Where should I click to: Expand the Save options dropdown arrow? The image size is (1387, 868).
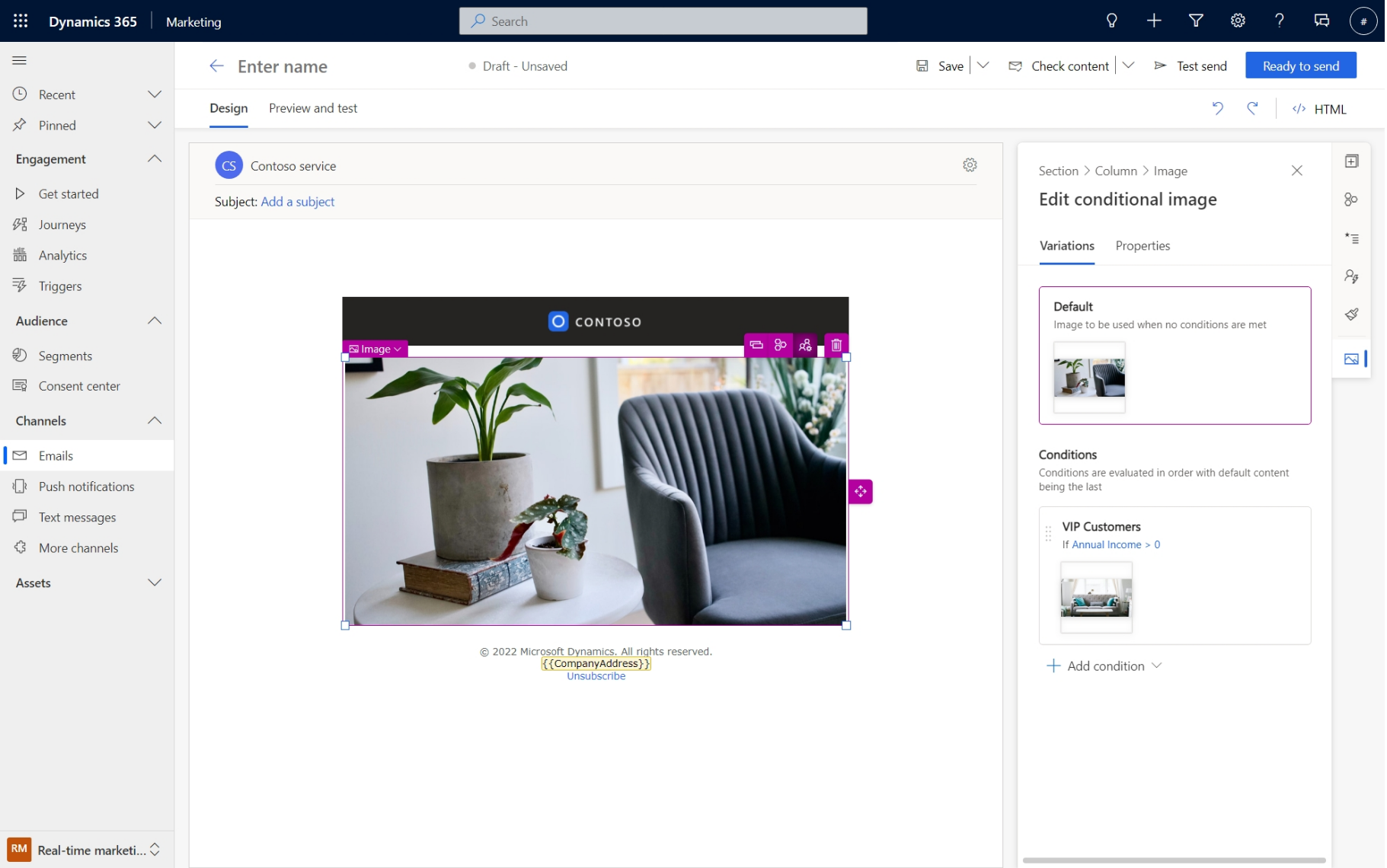tap(983, 66)
